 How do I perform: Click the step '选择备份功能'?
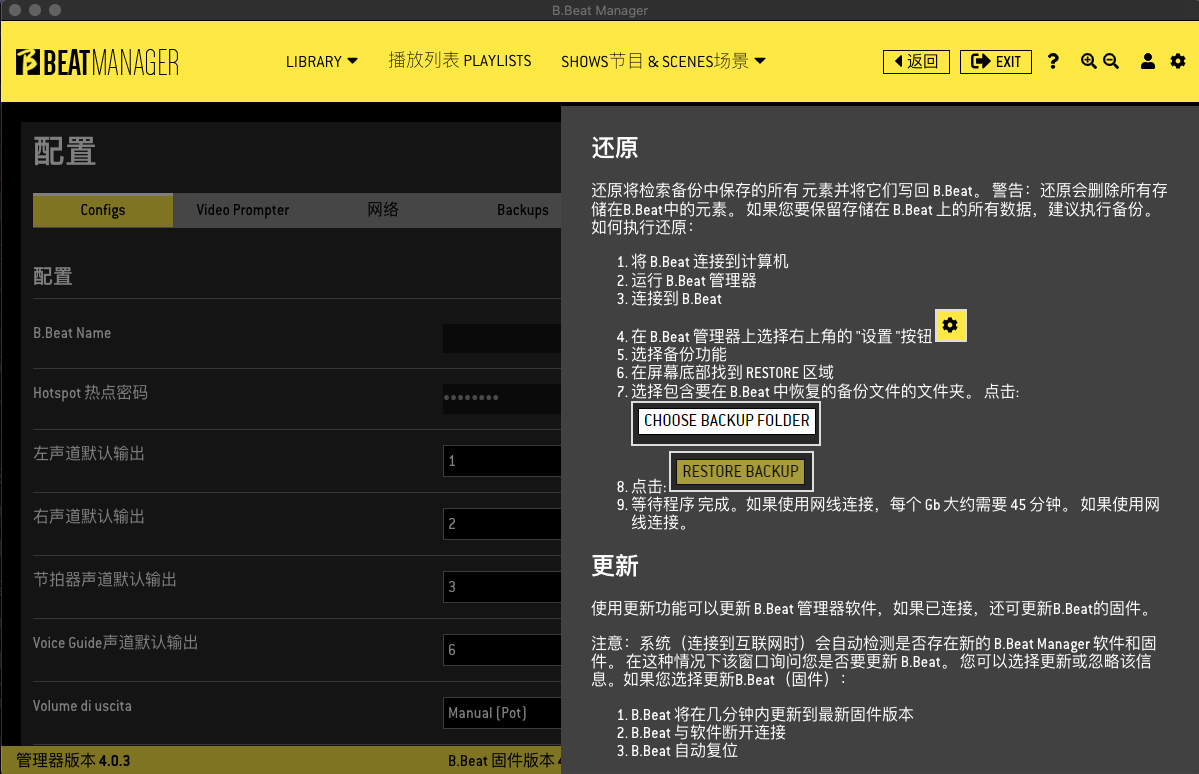[x=679, y=354]
